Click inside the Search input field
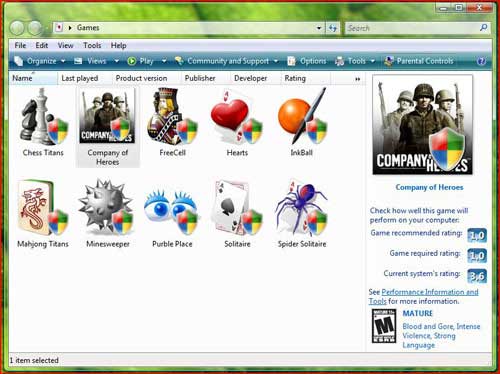 point(412,28)
